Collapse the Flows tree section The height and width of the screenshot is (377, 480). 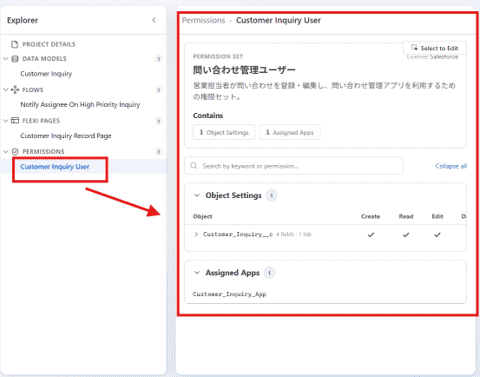(x=6, y=90)
